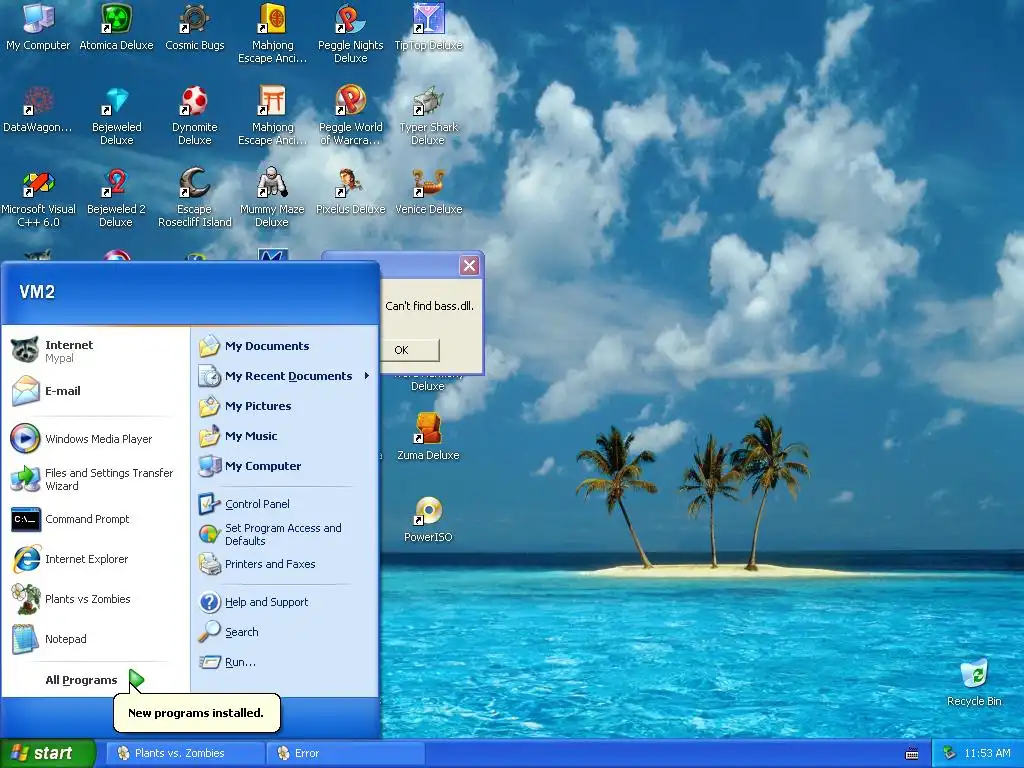Open Search from Start menu
The image size is (1024, 768).
coord(285,632)
